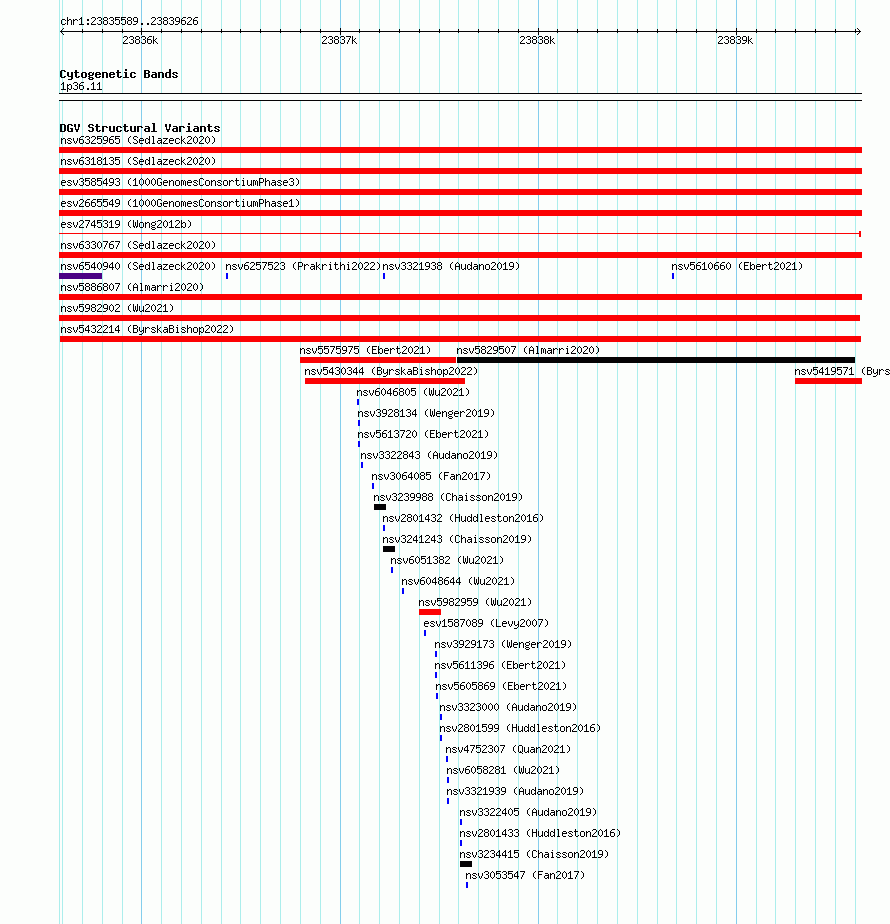Select the black bar under nsv3241243 (Chaisson2019)
The height and width of the screenshot is (924, 890).
tap(389, 549)
